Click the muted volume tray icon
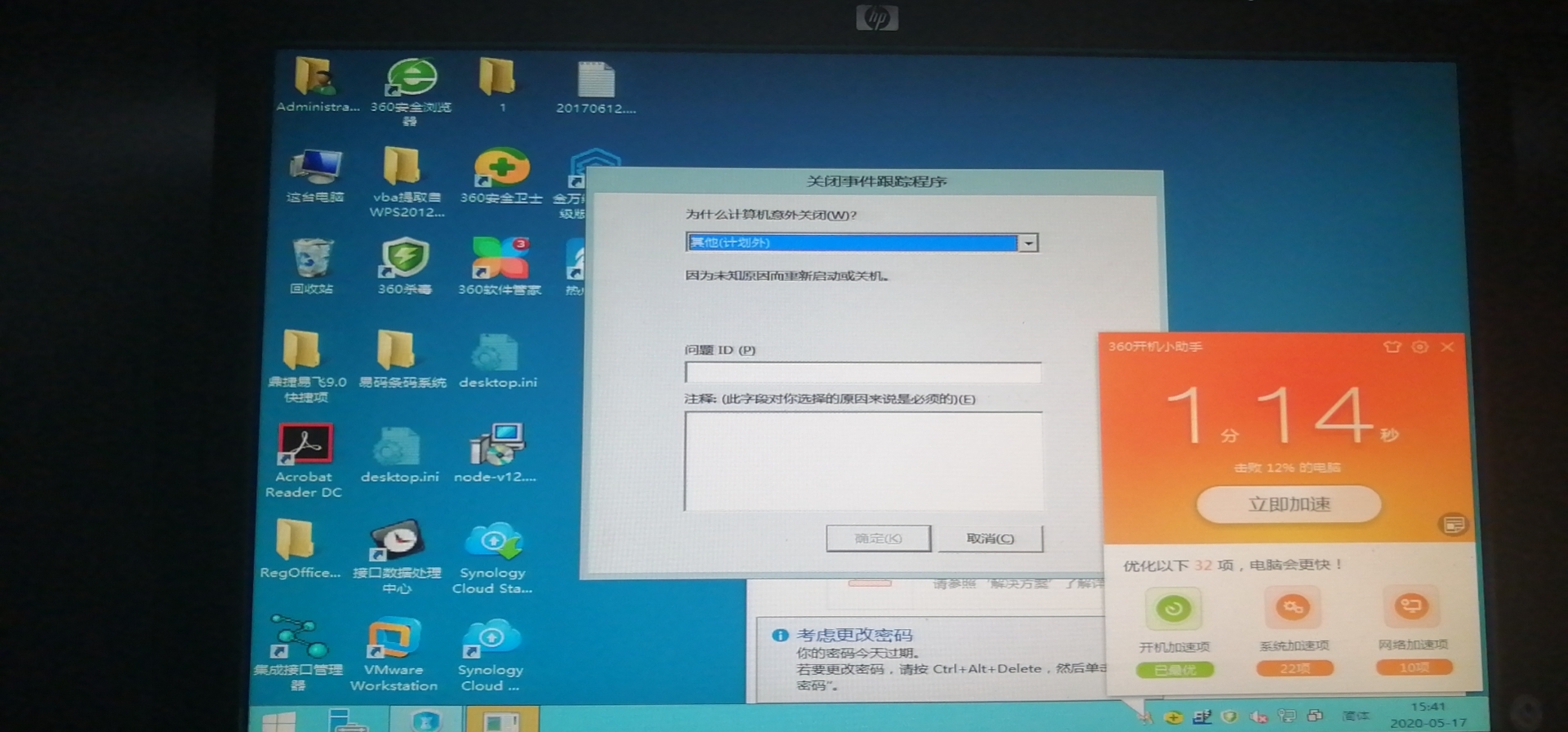1568x732 pixels. [x=1258, y=716]
